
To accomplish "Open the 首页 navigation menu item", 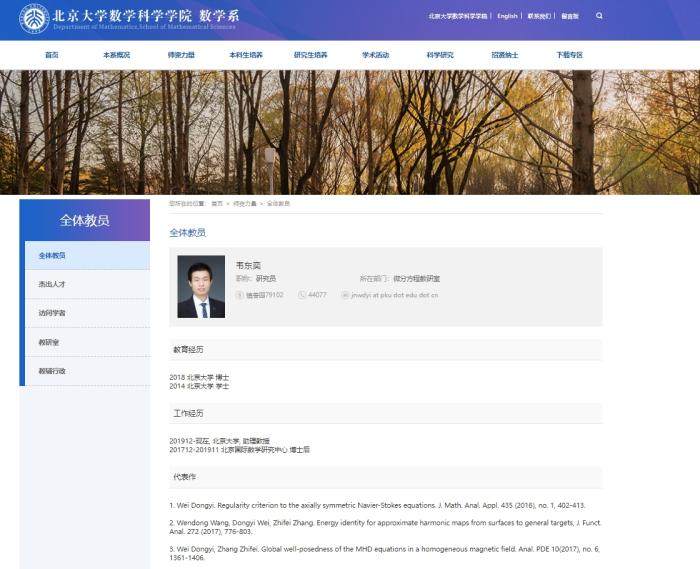I will click(x=52, y=55).
